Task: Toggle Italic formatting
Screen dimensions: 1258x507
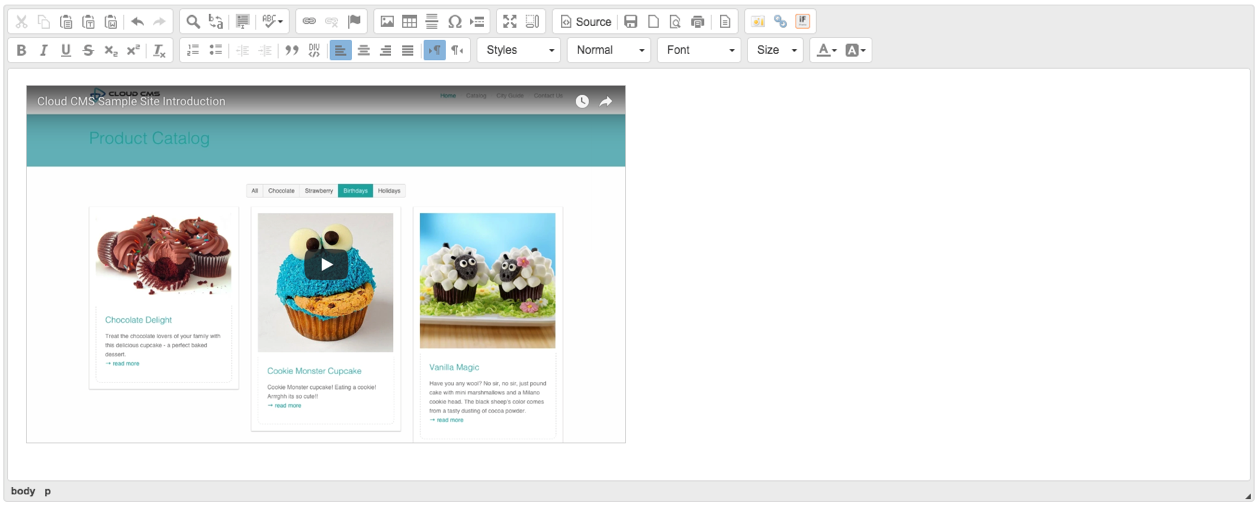Action: tap(43, 50)
